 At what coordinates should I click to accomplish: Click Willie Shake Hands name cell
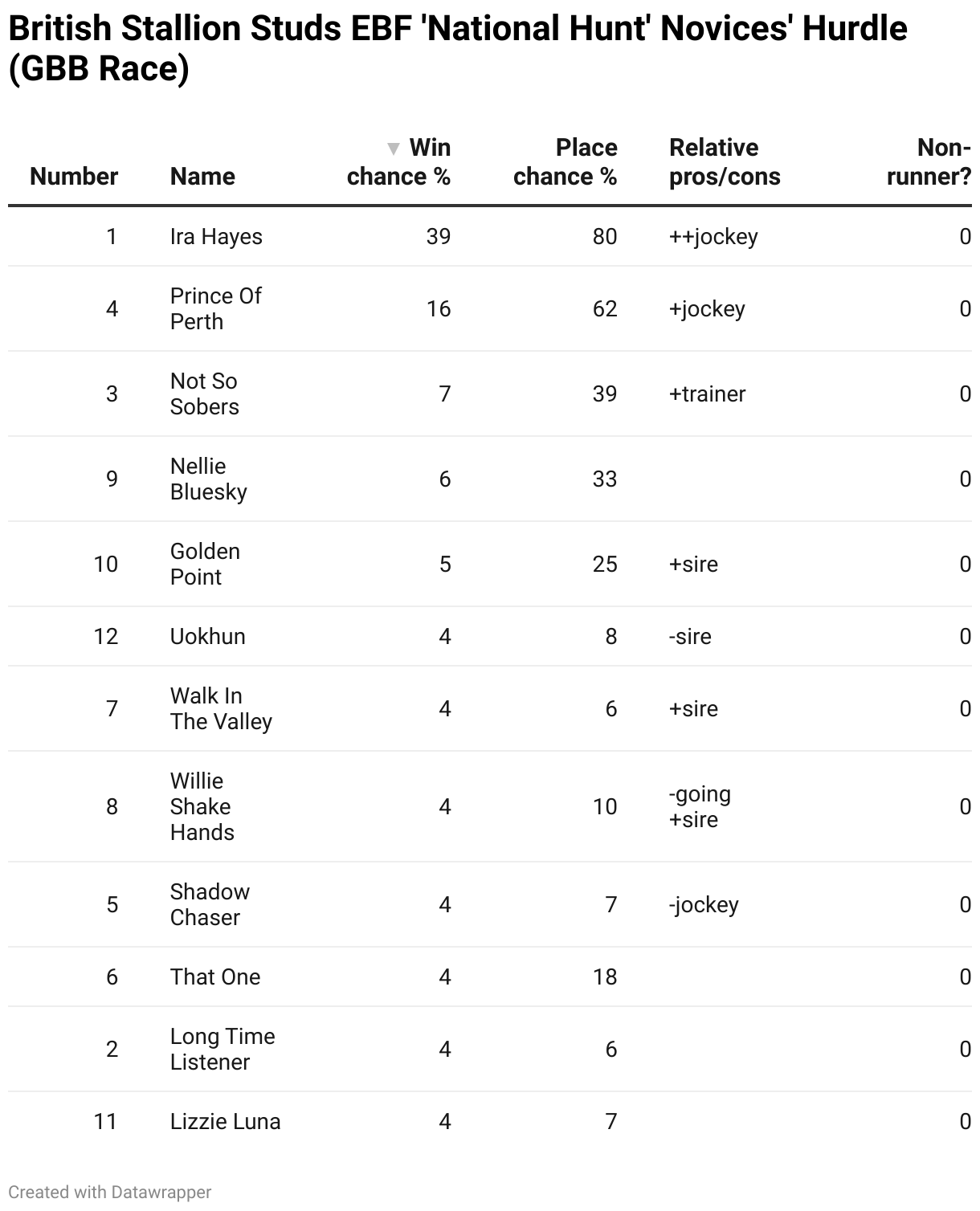coord(201,807)
